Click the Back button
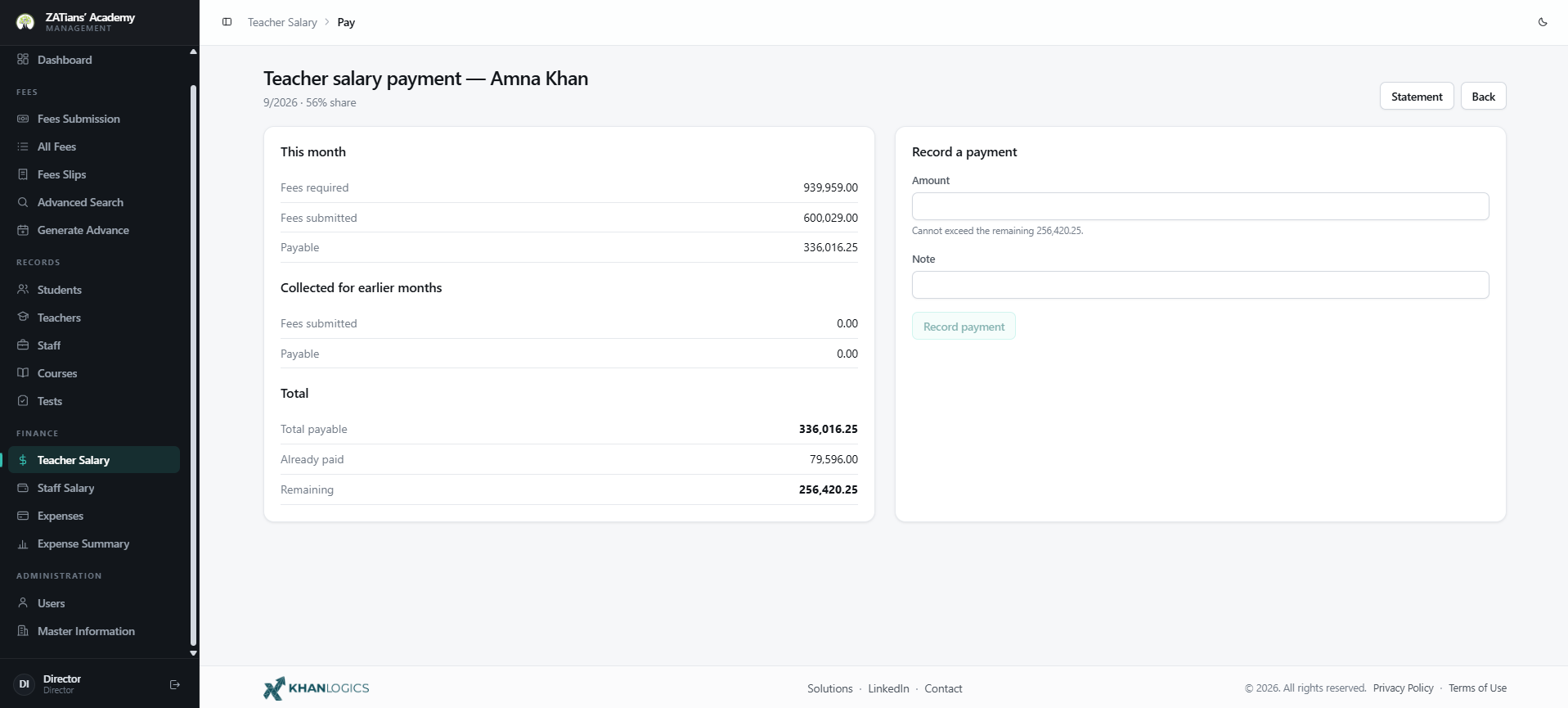Viewport: 1568px width, 708px height. point(1483,96)
